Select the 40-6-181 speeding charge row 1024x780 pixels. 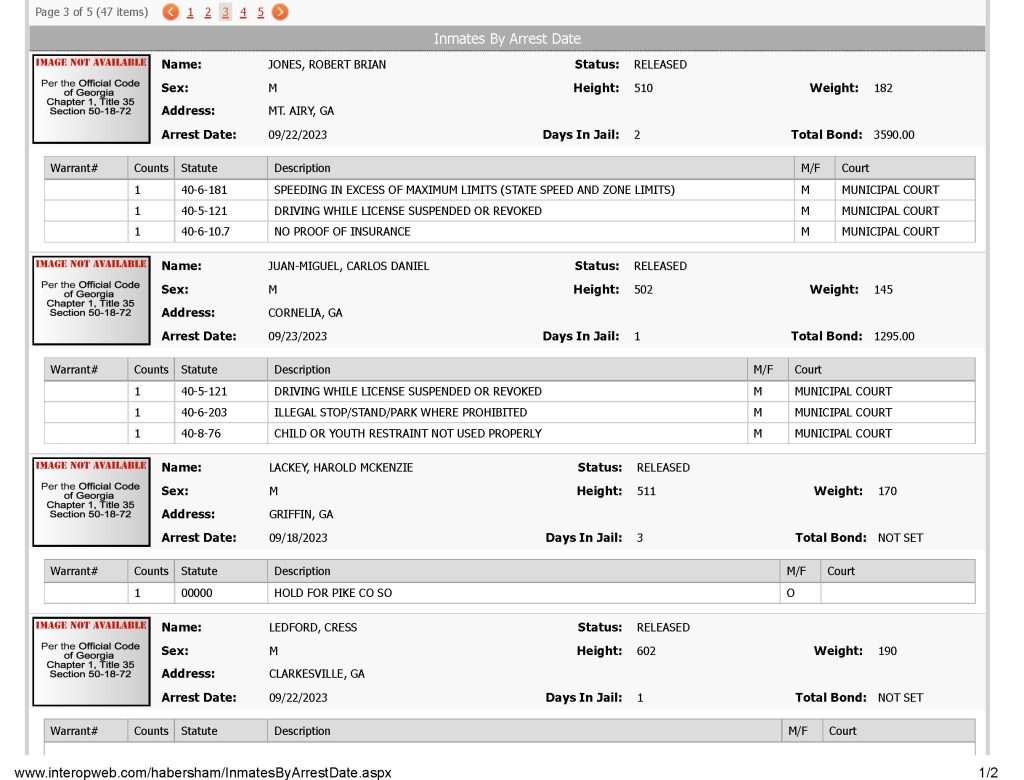click(x=509, y=190)
